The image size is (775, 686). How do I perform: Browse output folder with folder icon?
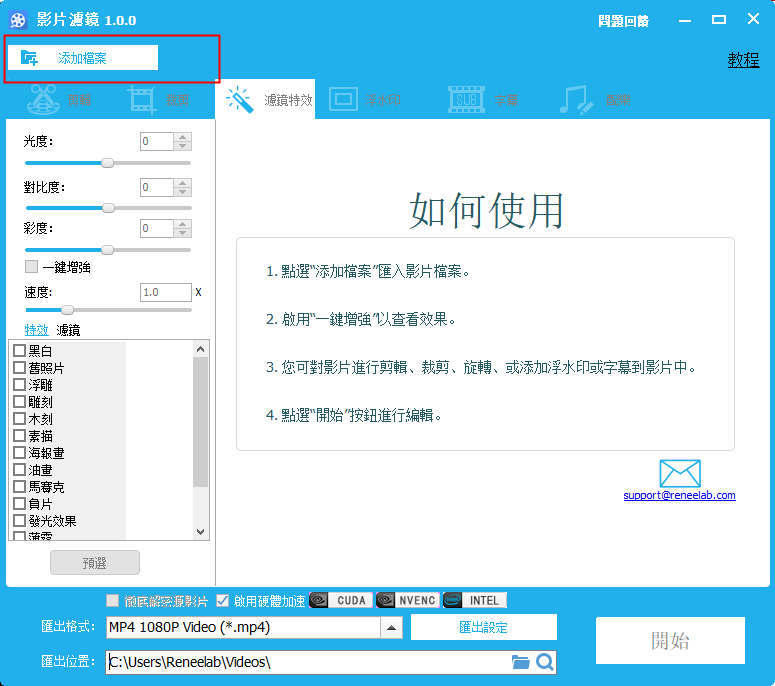(x=520, y=662)
